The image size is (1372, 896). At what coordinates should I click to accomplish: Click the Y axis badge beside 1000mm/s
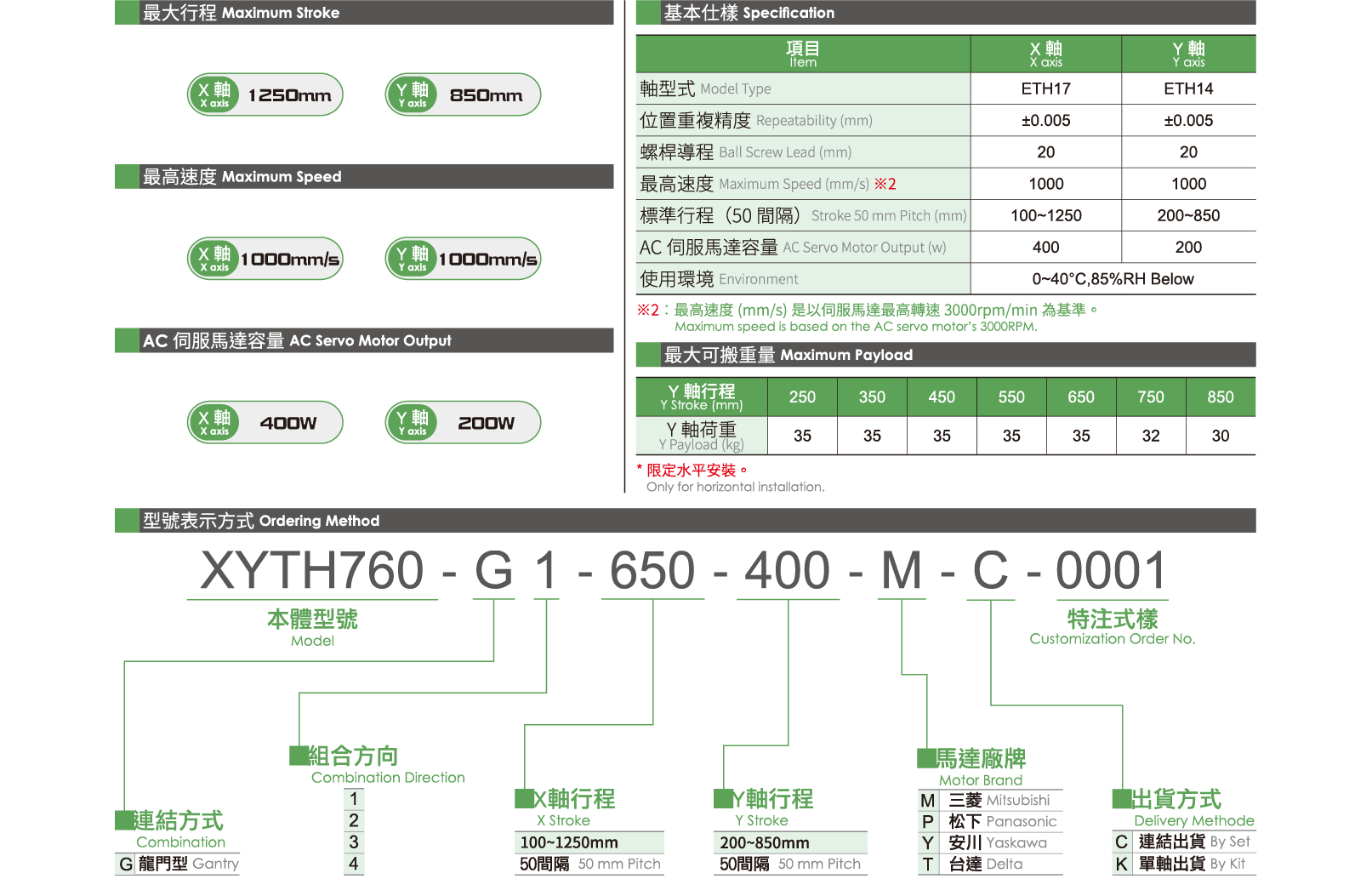(x=412, y=259)
